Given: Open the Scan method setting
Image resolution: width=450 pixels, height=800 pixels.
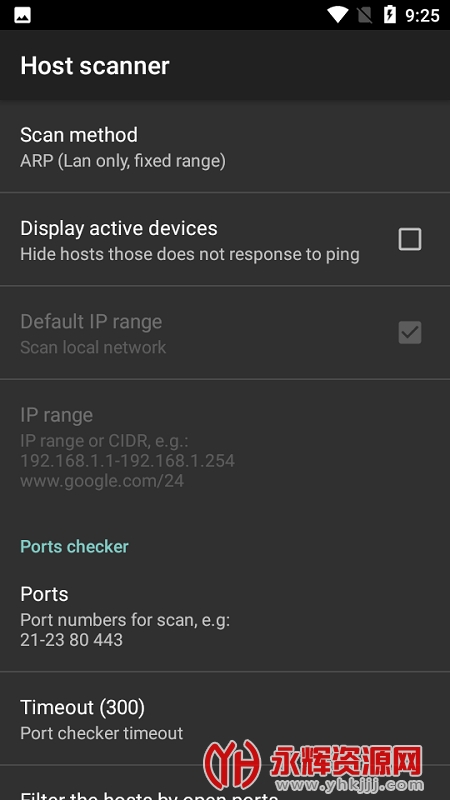Looking at the screenshot, I should tap(225, 146).
